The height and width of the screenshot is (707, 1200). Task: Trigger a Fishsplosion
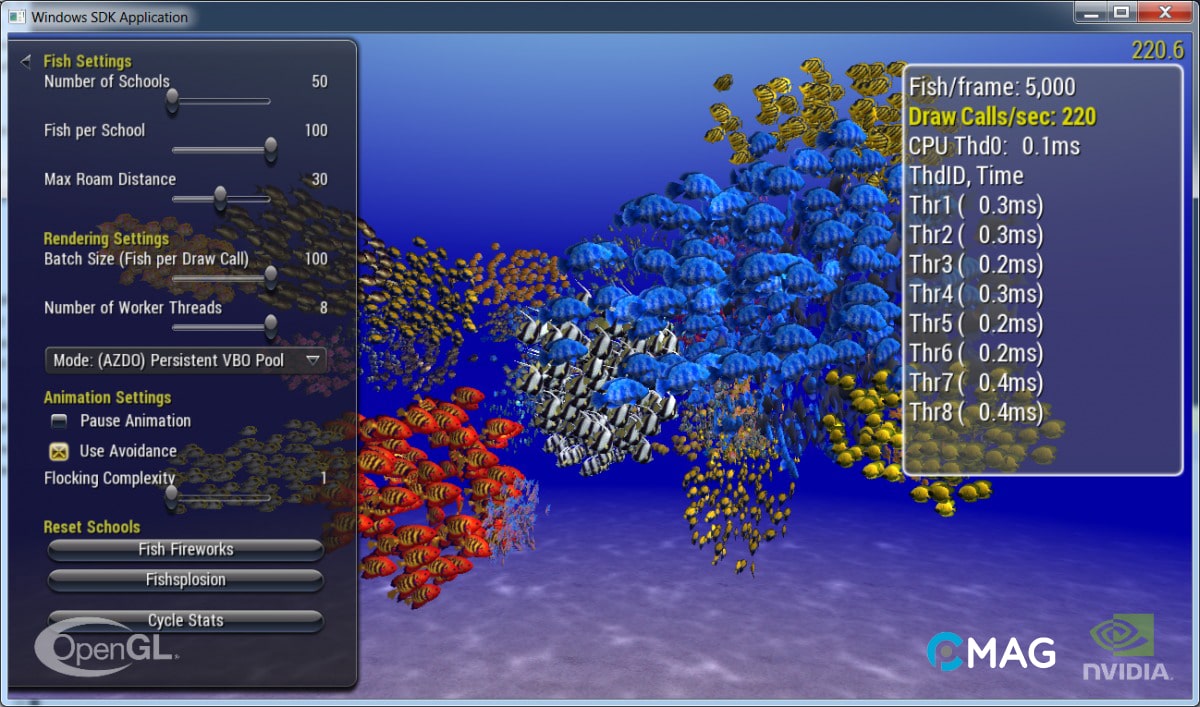click(185, 580)
